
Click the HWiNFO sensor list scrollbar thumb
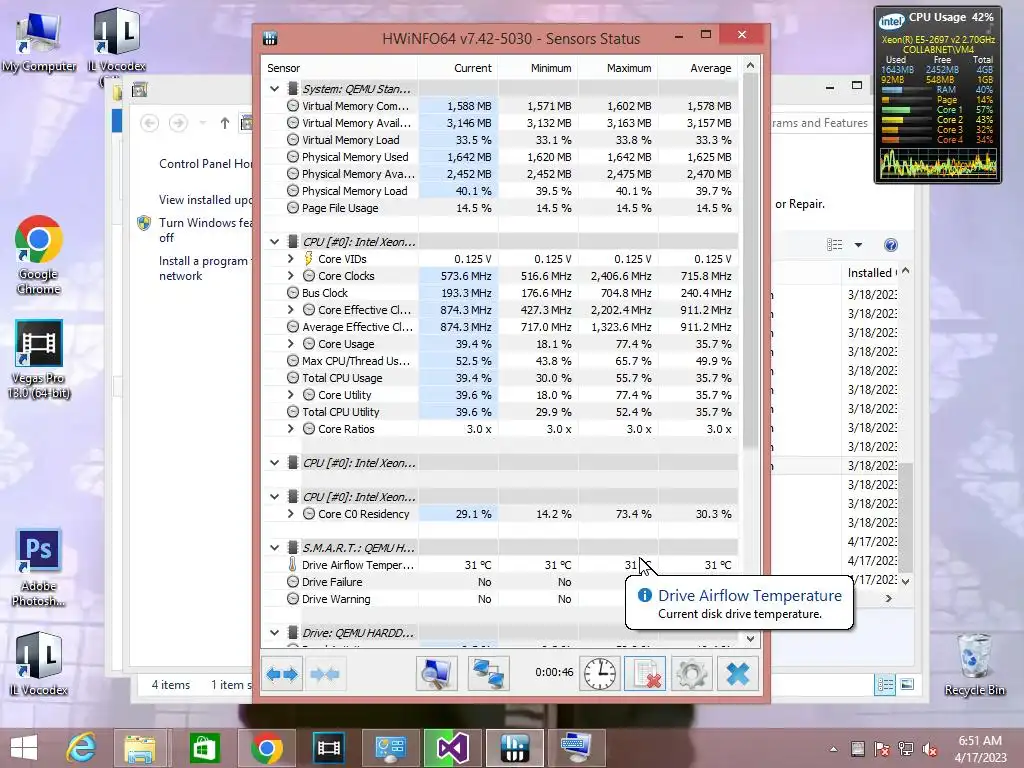point(750,261)
